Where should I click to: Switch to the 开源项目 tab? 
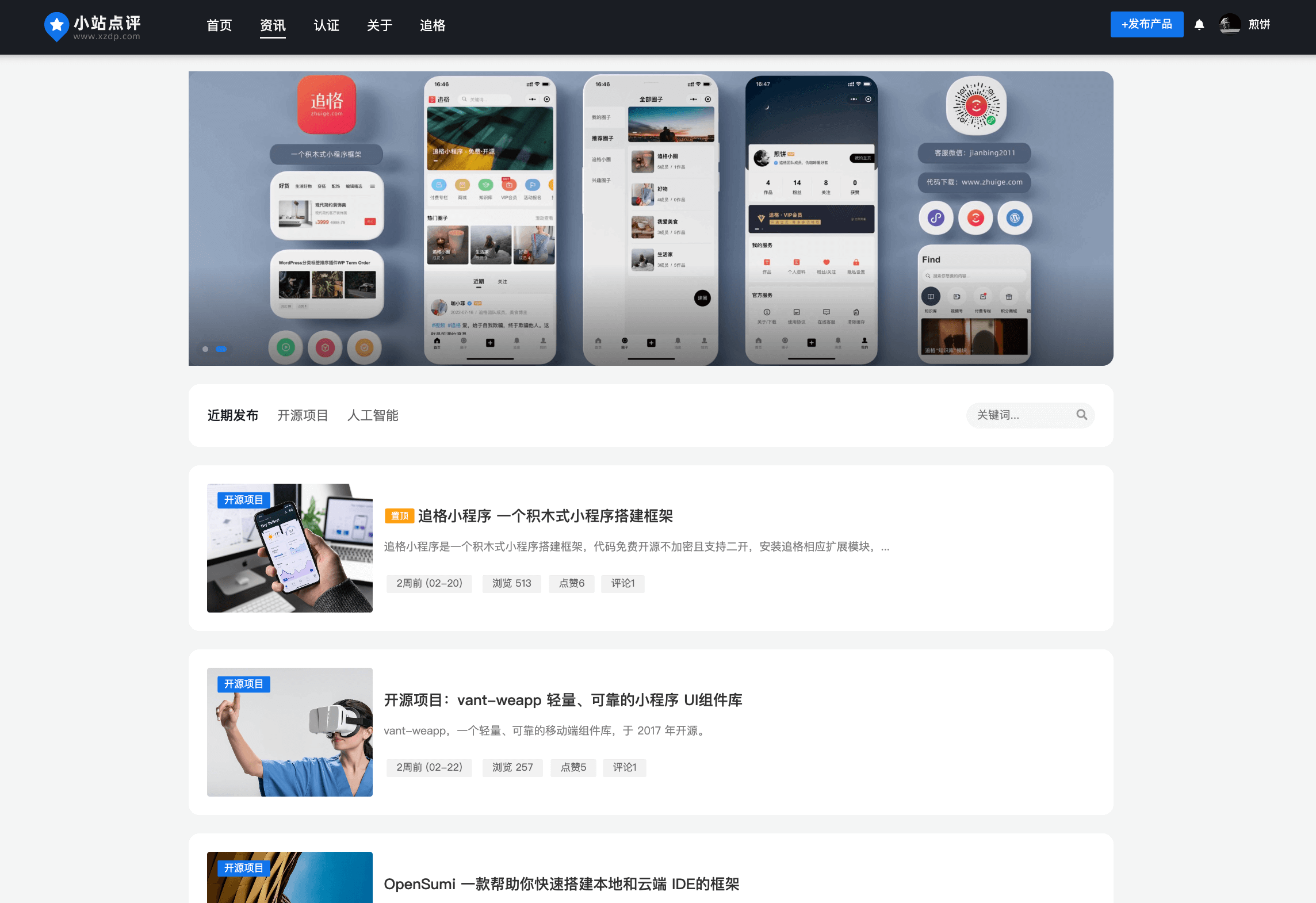(303, 415)
